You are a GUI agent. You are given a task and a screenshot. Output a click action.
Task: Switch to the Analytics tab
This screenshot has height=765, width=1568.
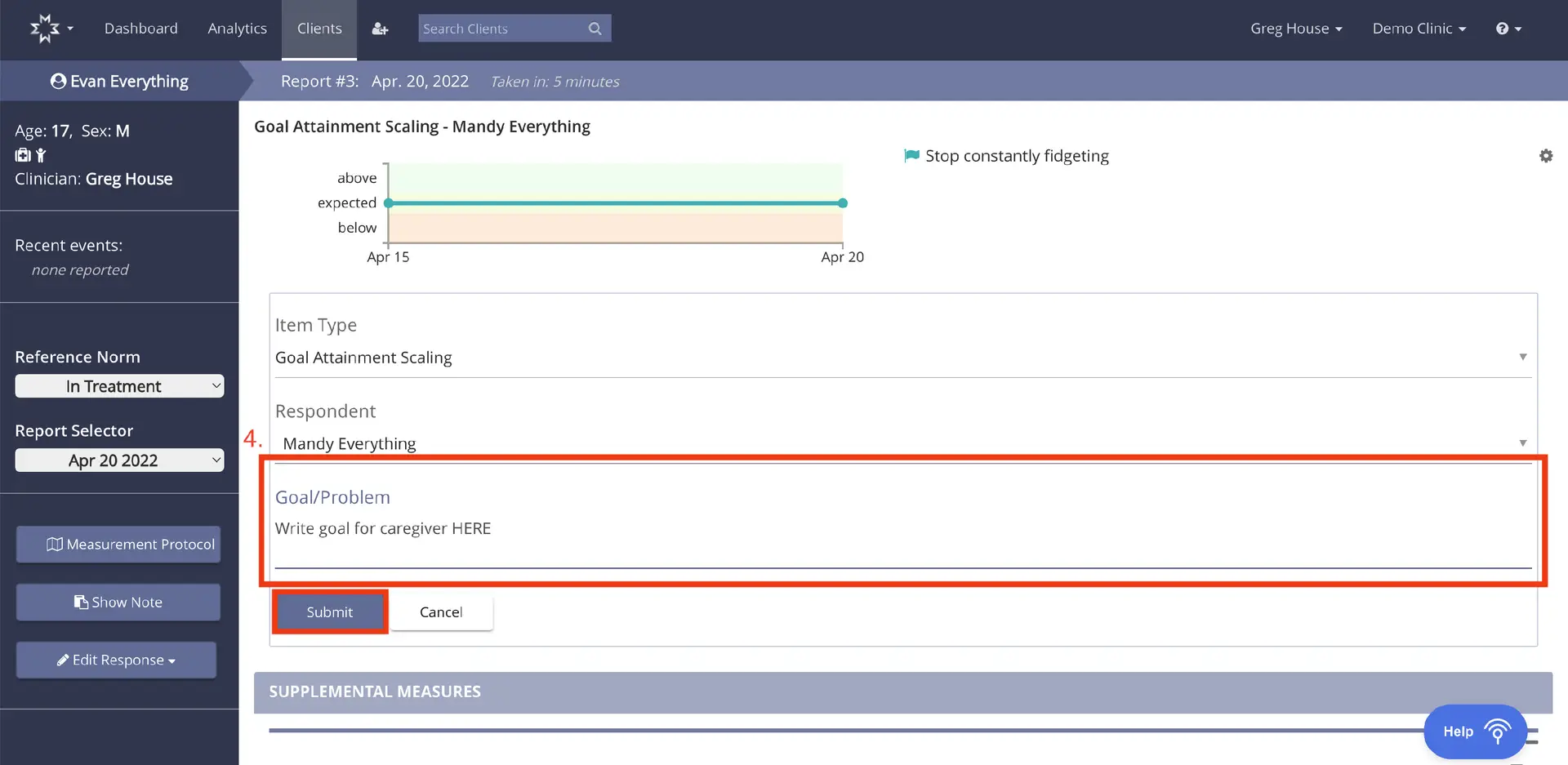[237, 28]
